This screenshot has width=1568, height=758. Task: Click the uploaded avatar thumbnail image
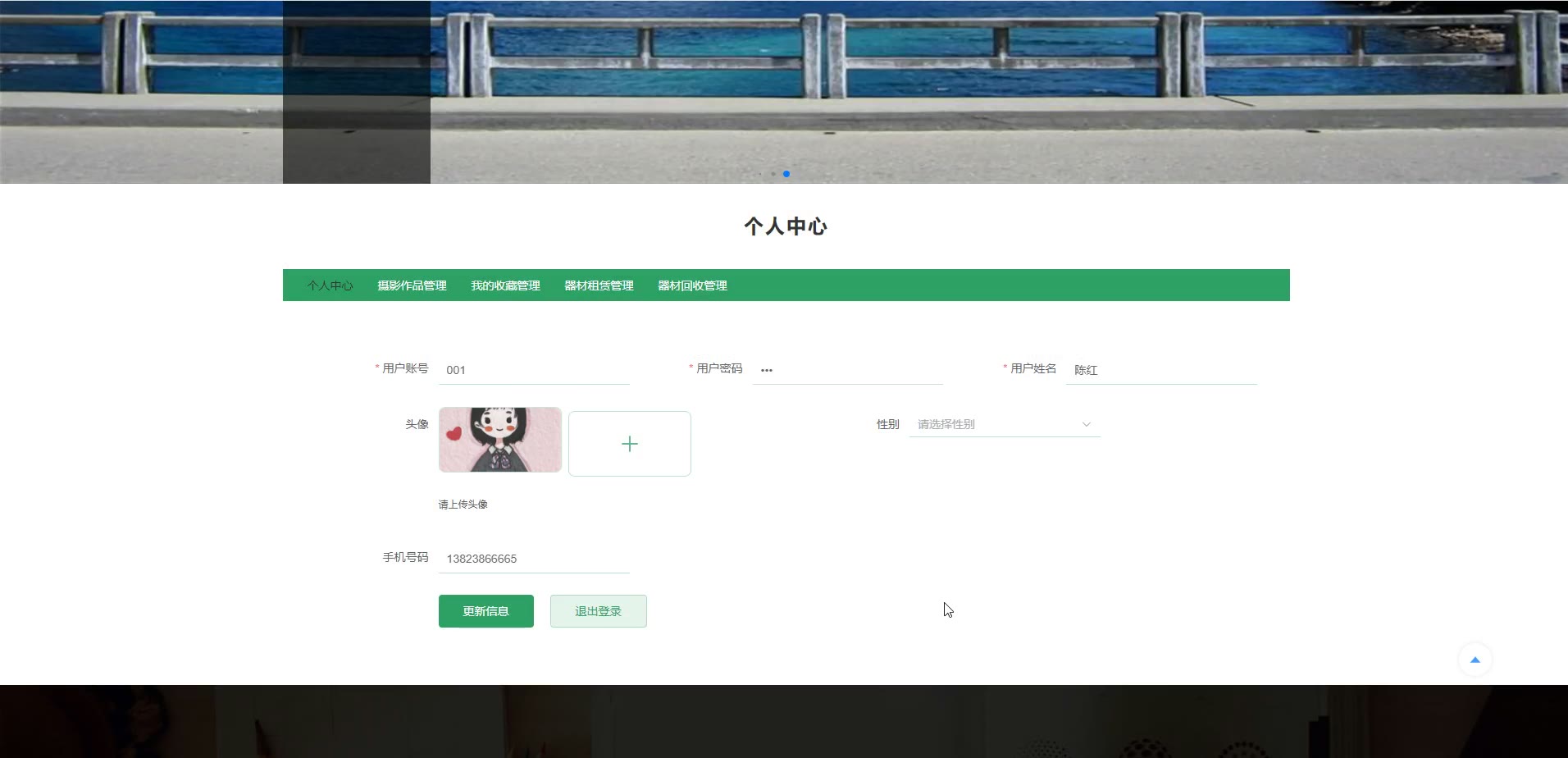pos(500,440)
